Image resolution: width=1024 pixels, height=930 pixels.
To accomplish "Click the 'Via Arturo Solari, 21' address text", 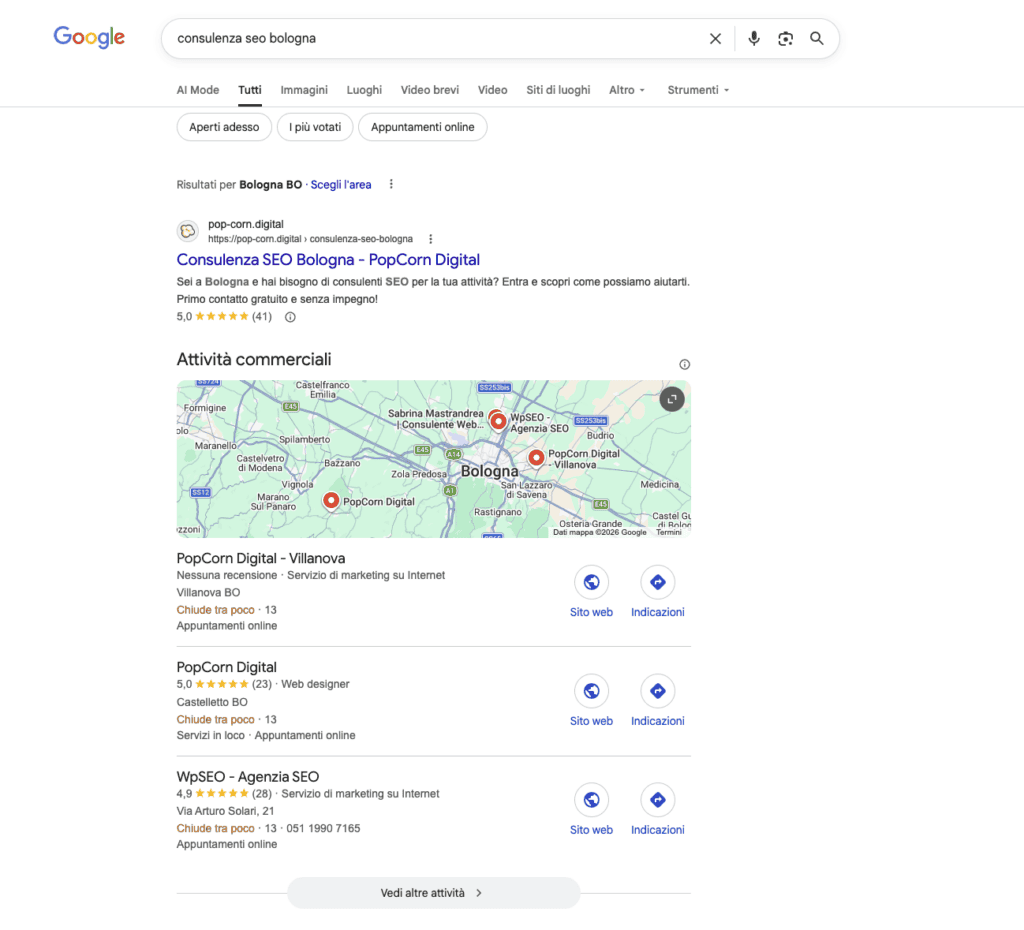I will (225, 811).
